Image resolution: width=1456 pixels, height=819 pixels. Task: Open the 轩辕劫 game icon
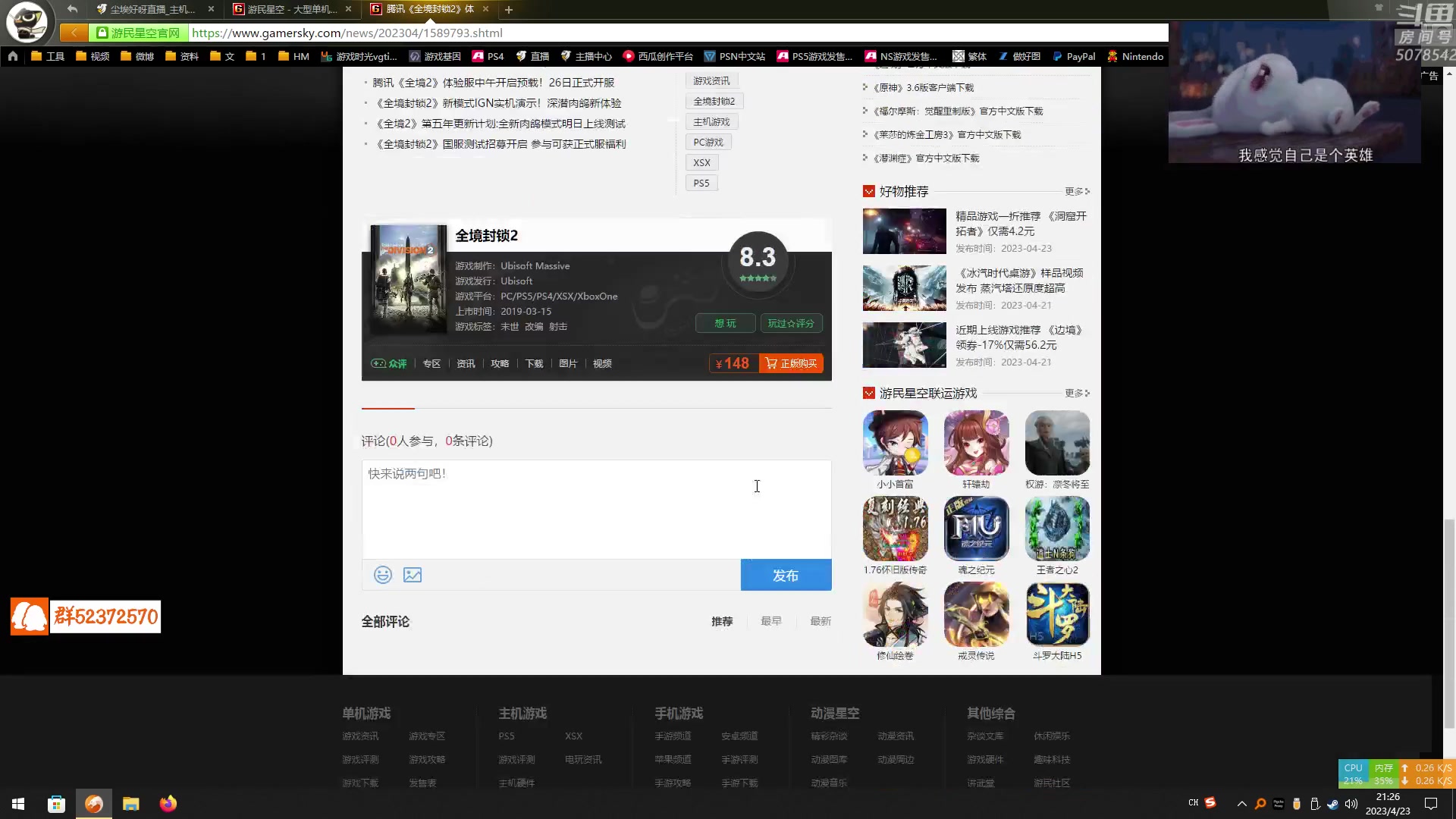tap(976, 443)
